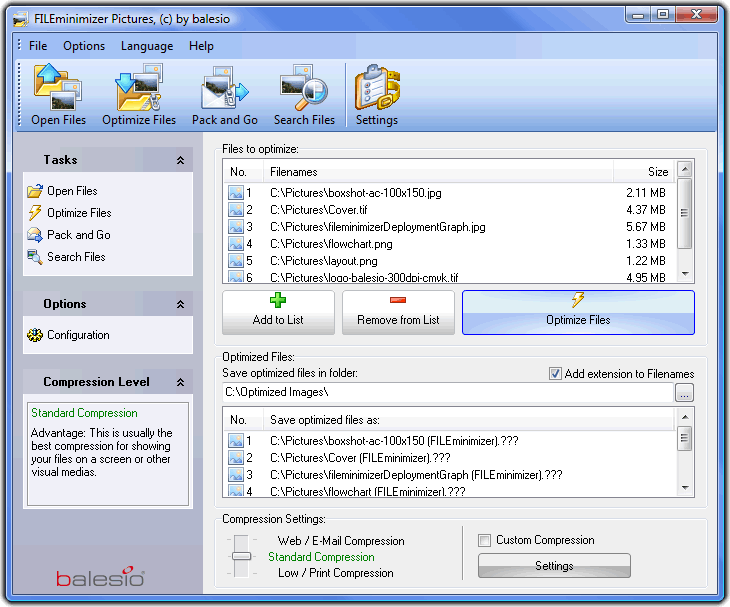Click Optimize Files lightning icon in Tasks panel

[35, 213]
